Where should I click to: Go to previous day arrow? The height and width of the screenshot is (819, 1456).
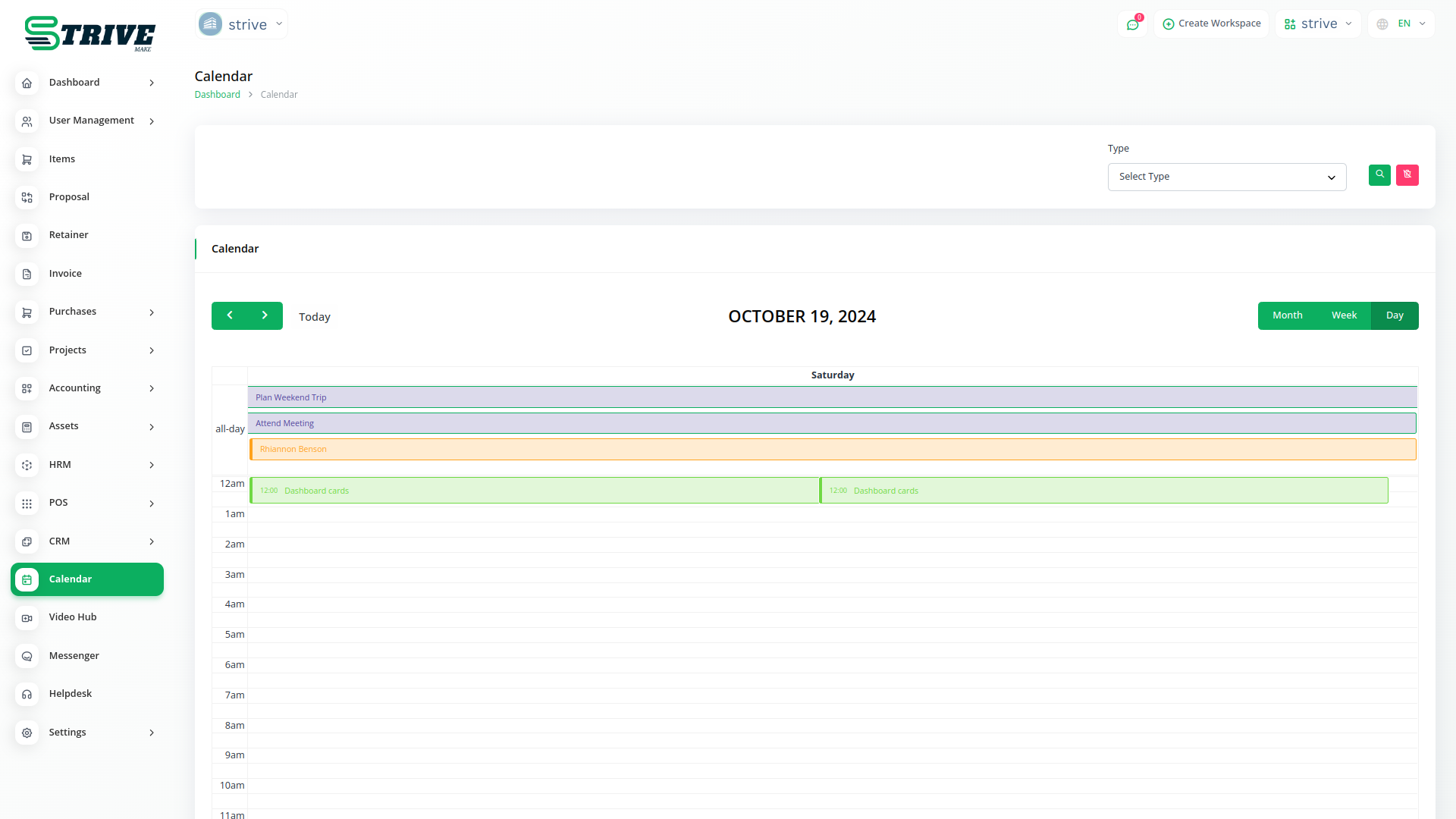pos(230,315)
